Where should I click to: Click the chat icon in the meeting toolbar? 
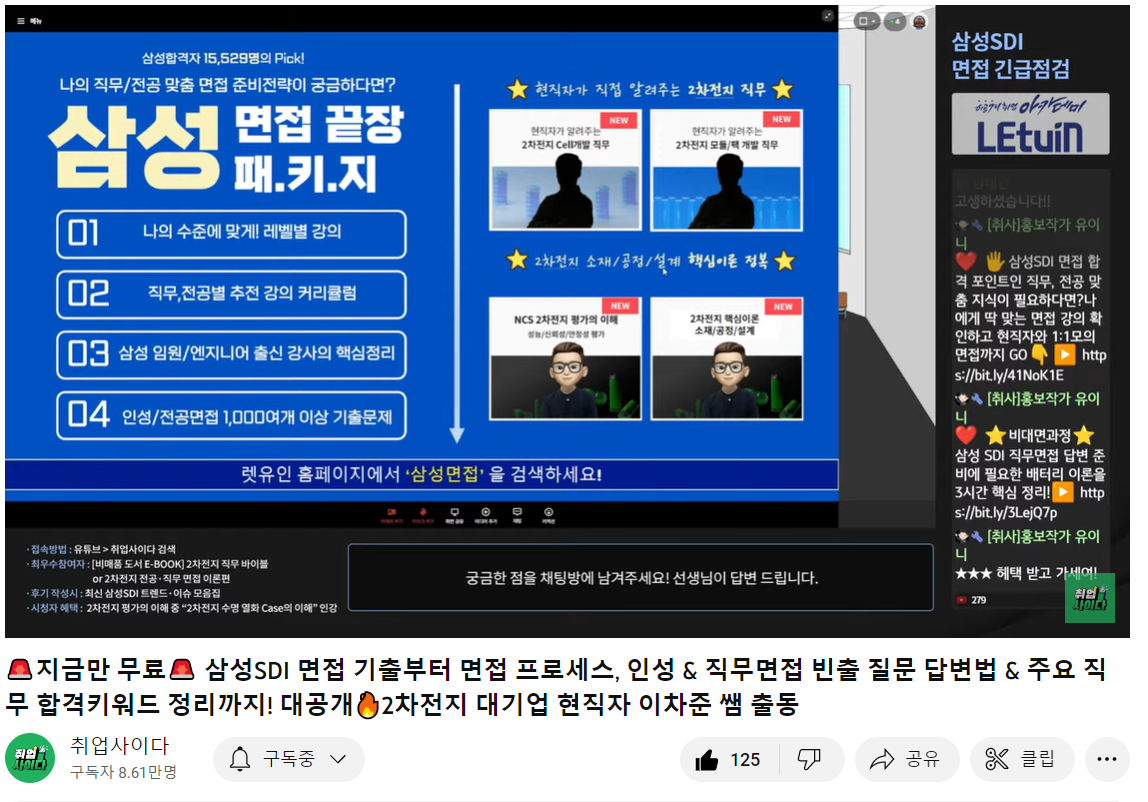point(517,513)
